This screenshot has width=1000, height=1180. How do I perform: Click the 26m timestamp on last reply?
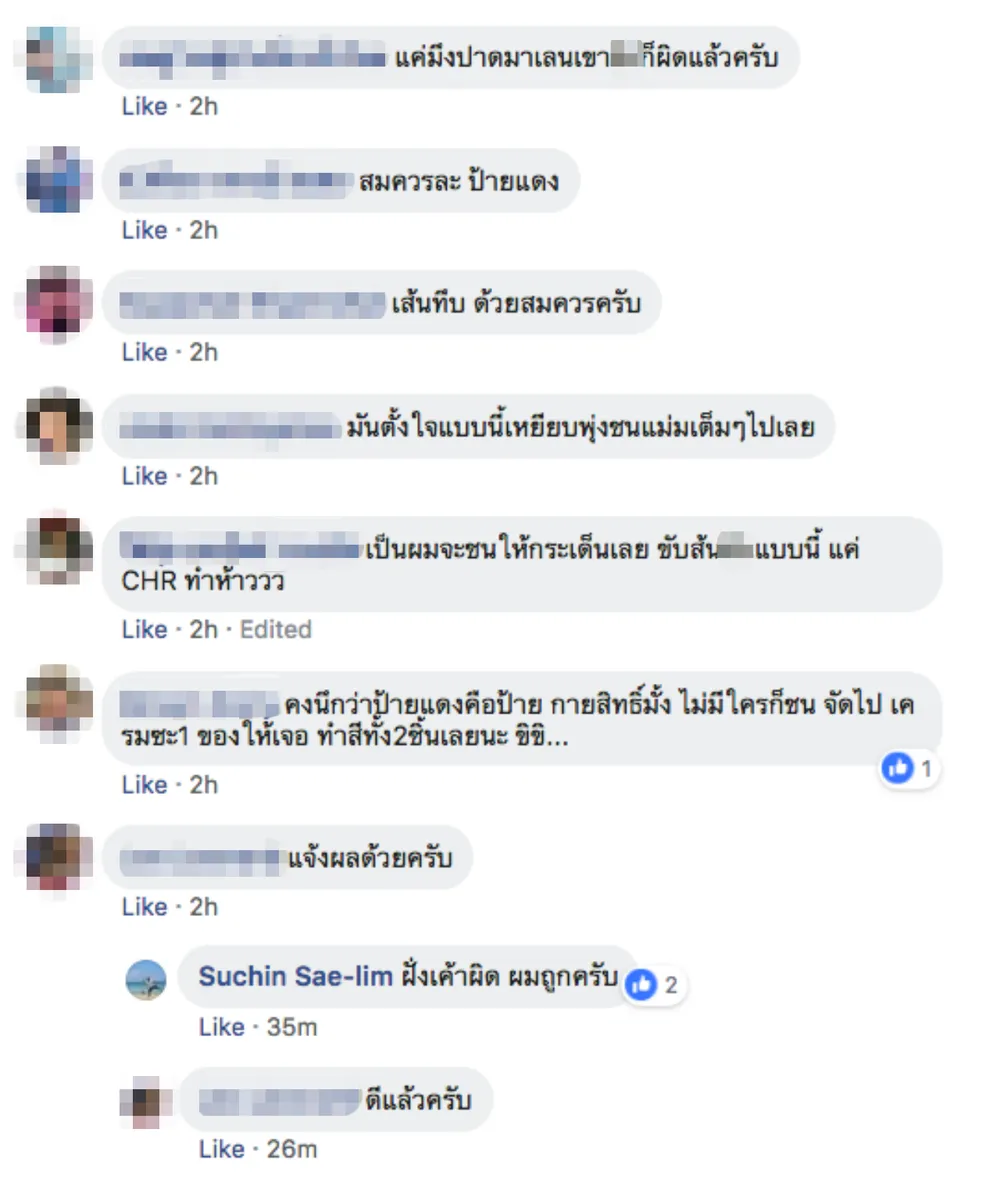pos(292,1149)
